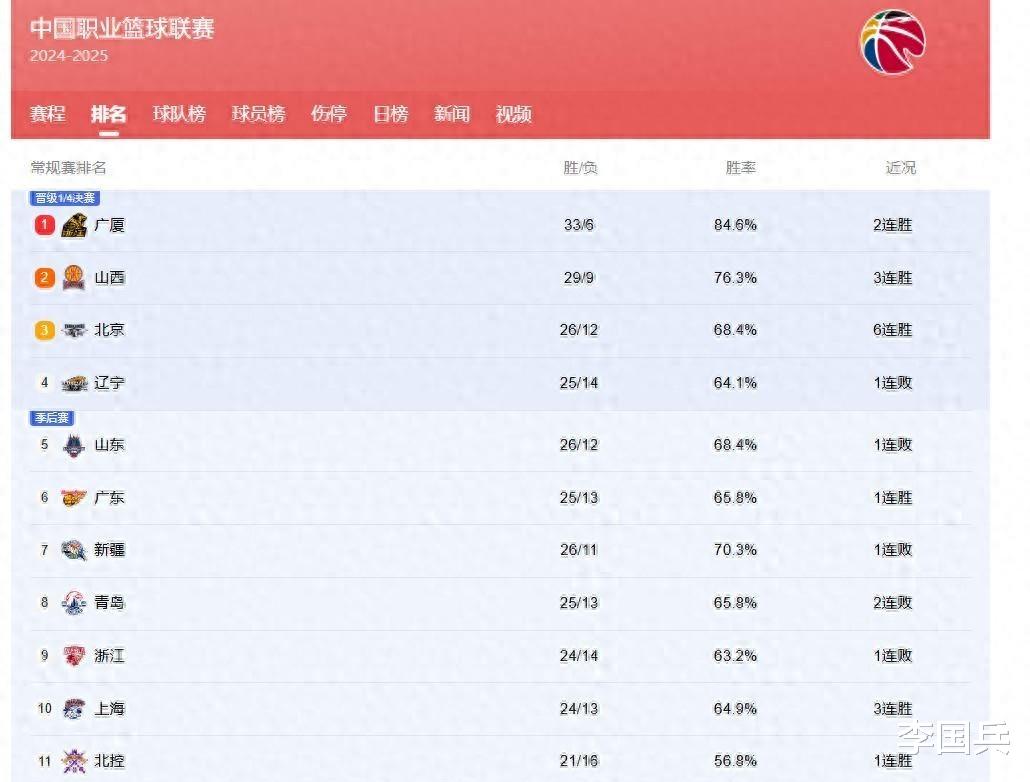Viewport: 1030px width, 782px height.
Task: Click the 北京 team logo
Action: (x=74, y=330)
